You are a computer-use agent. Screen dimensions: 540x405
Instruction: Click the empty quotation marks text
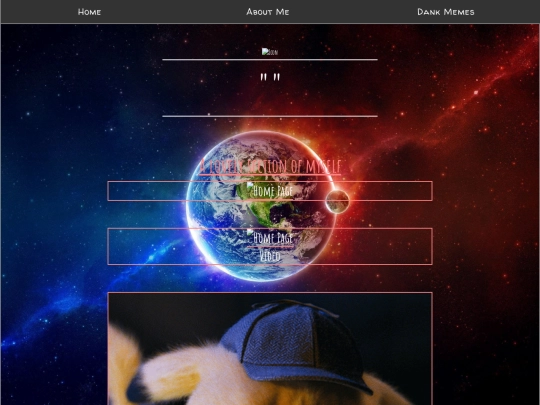[x=270, y=77]
